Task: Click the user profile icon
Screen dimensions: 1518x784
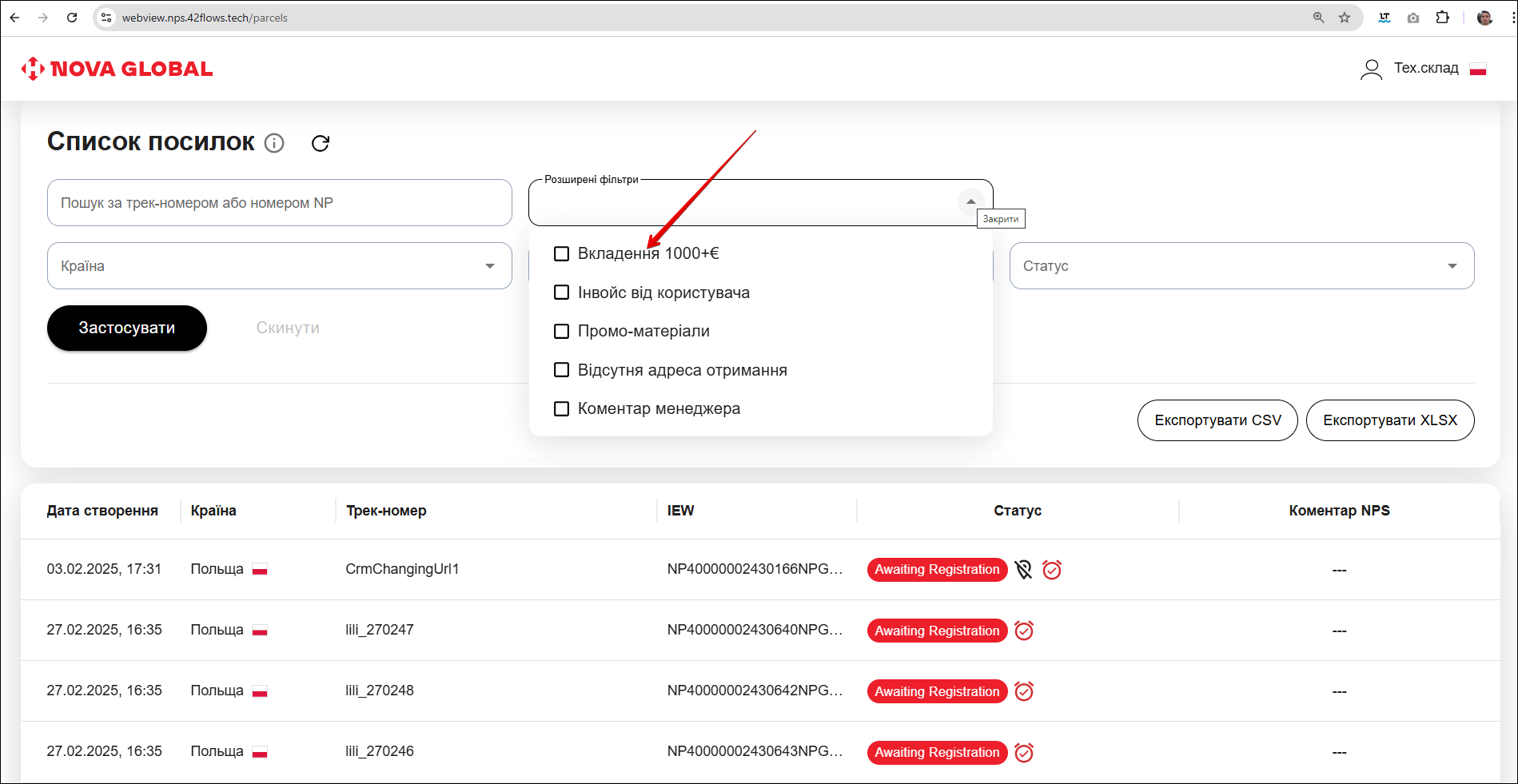Action: click(1371, 70)
